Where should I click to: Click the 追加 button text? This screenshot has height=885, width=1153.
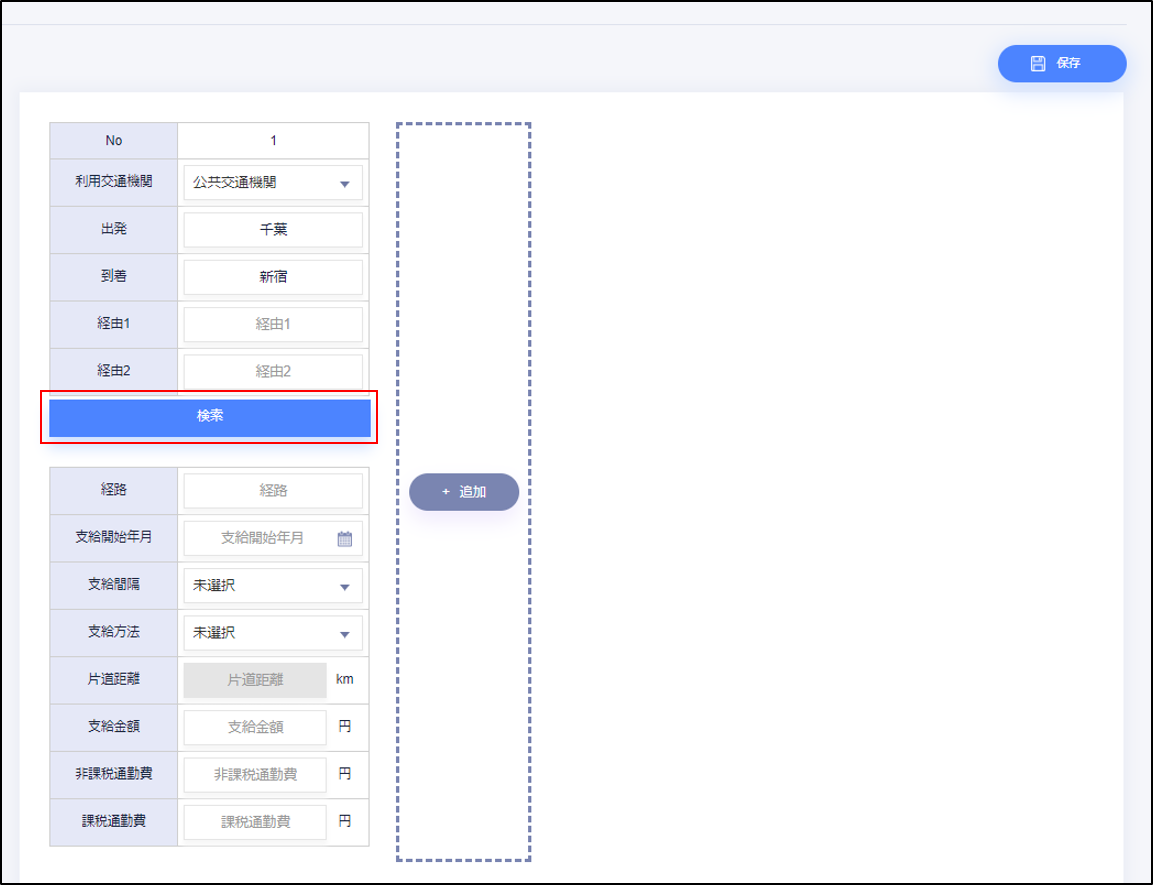pyautogui.click(x=472, y=492)
